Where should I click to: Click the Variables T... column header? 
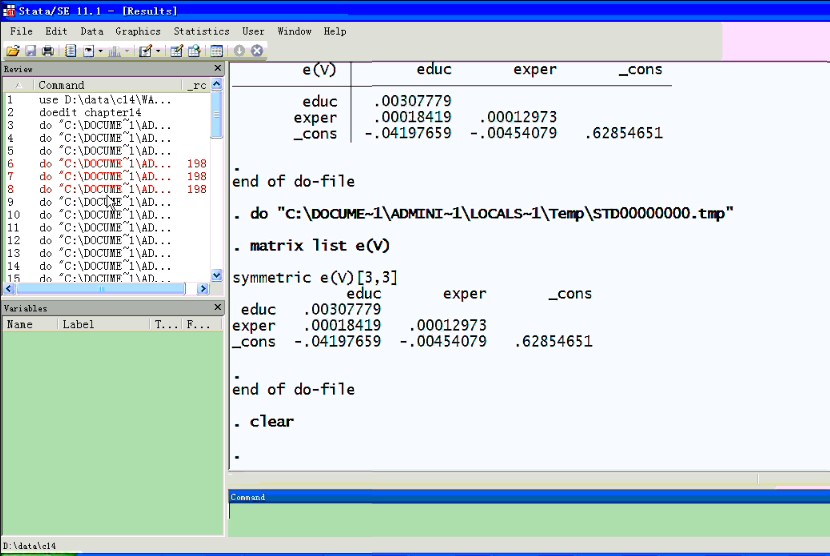[166, 324]
